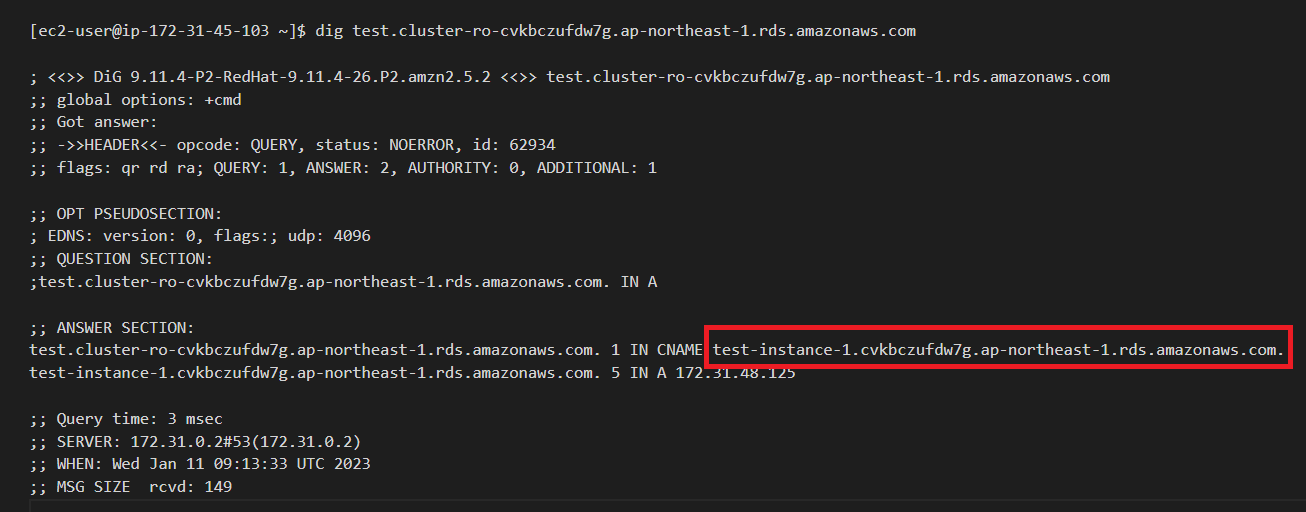This screenshot has height=512, width=1306.
Task: Click the cluster-ro hostname in the CNAME record row
Action: pos(315,351)
